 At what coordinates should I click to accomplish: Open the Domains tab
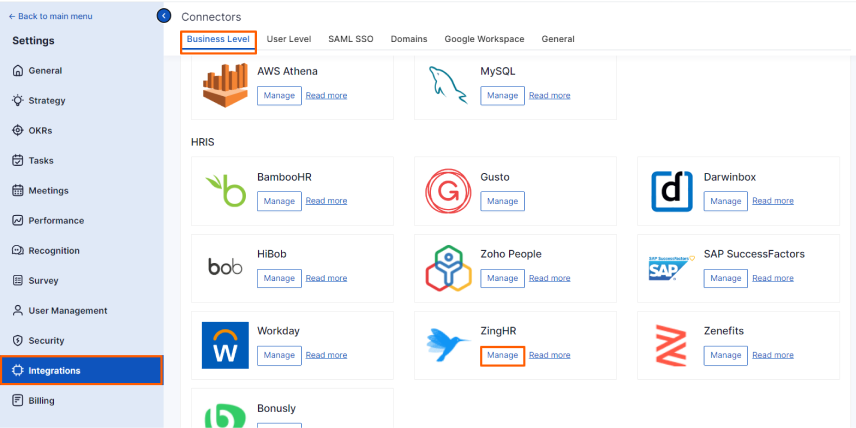click(x=409, y=39)
